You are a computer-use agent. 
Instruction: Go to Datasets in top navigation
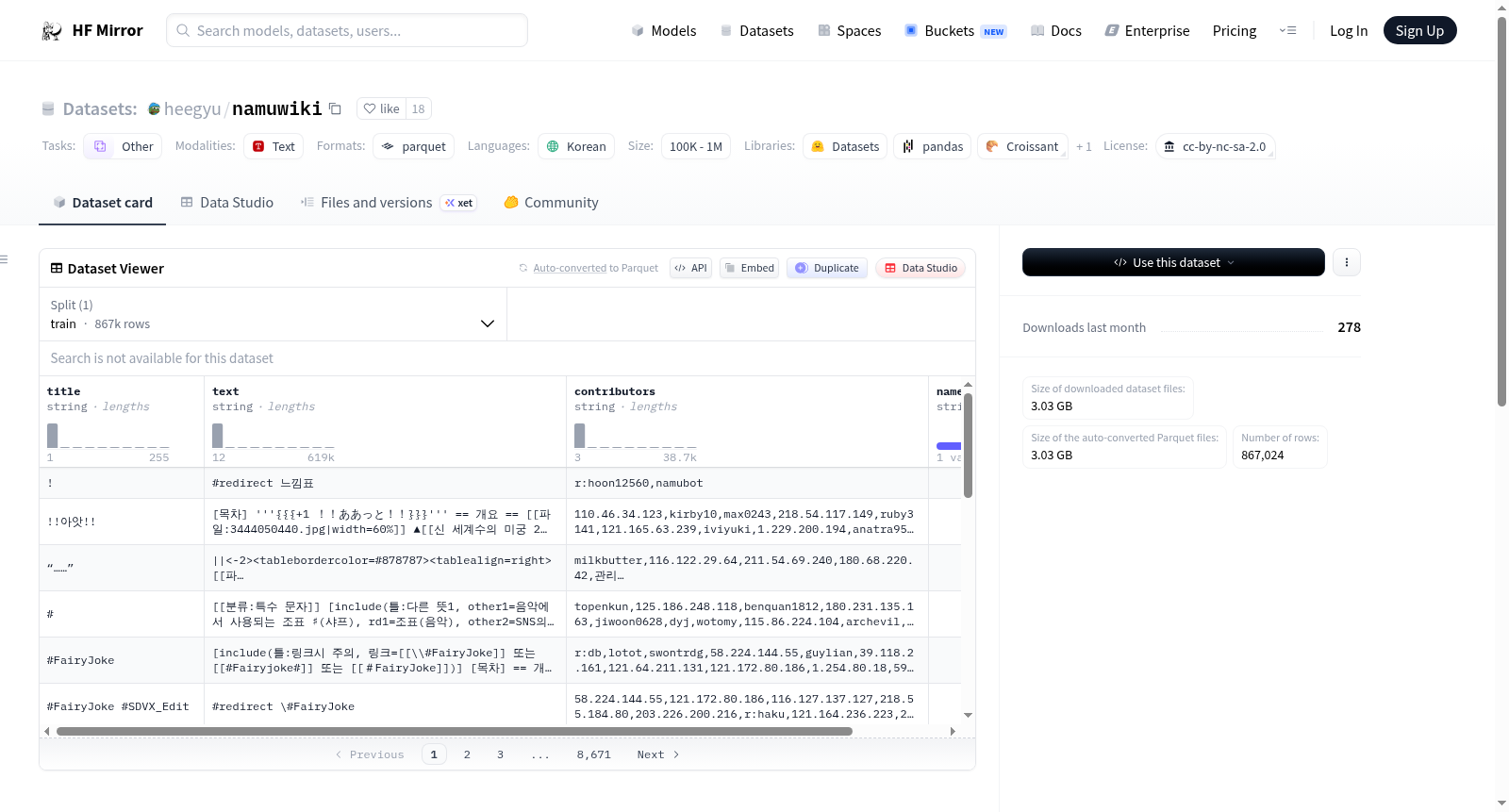click(x=757, y=30)
